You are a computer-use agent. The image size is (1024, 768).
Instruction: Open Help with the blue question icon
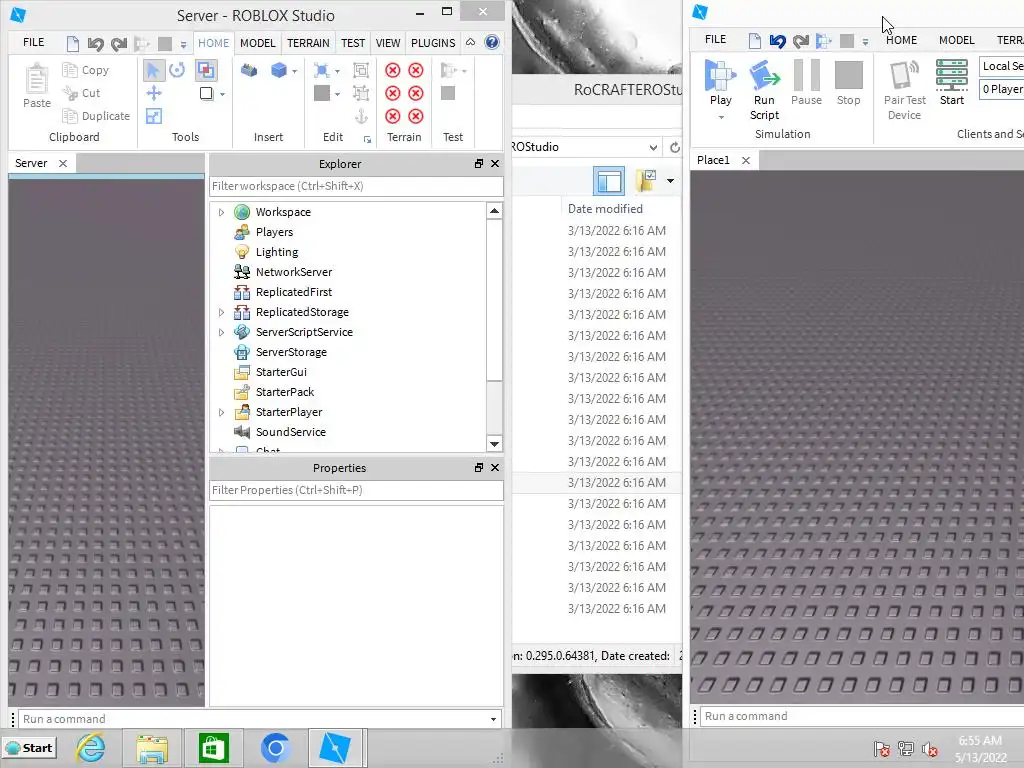coord(492,42)
